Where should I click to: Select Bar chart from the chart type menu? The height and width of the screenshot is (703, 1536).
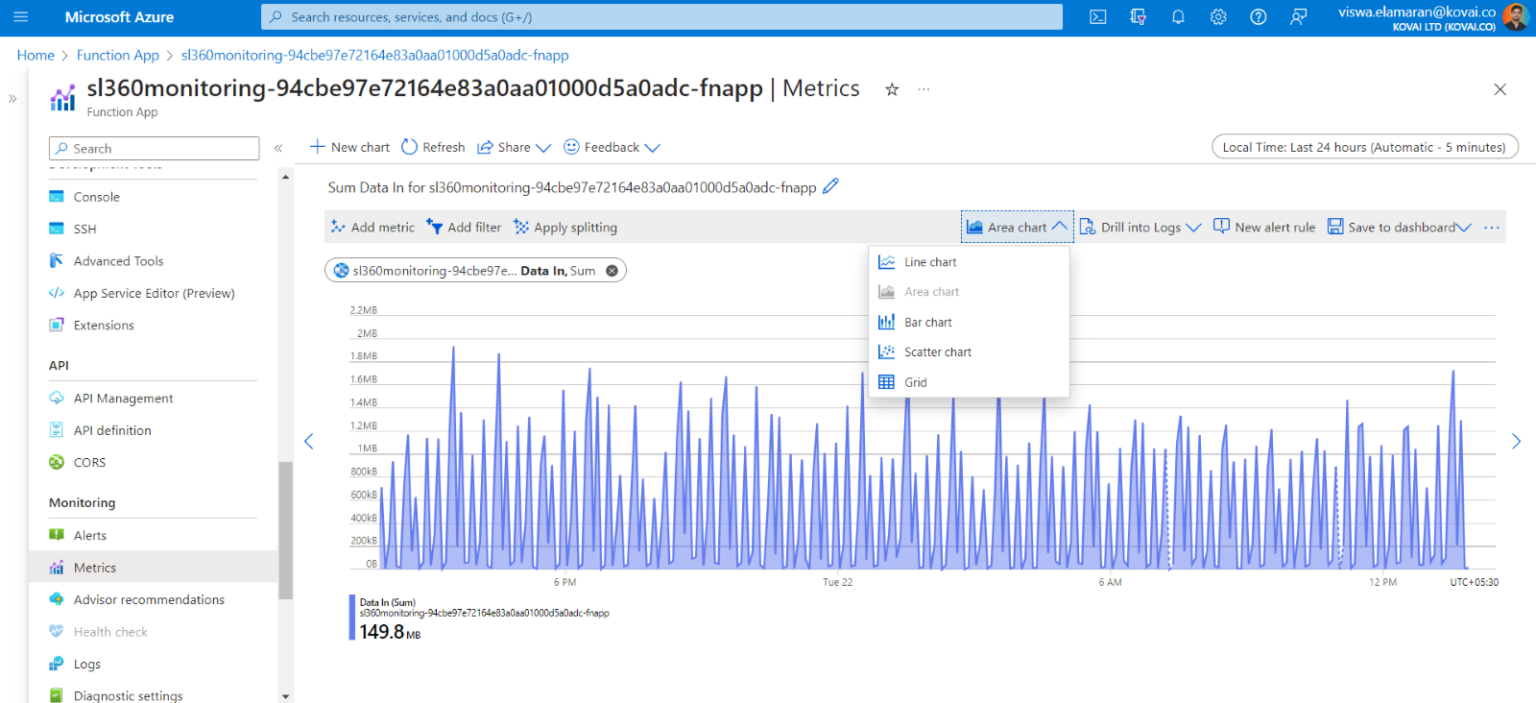pyautogui.click(x=927, y=321)
